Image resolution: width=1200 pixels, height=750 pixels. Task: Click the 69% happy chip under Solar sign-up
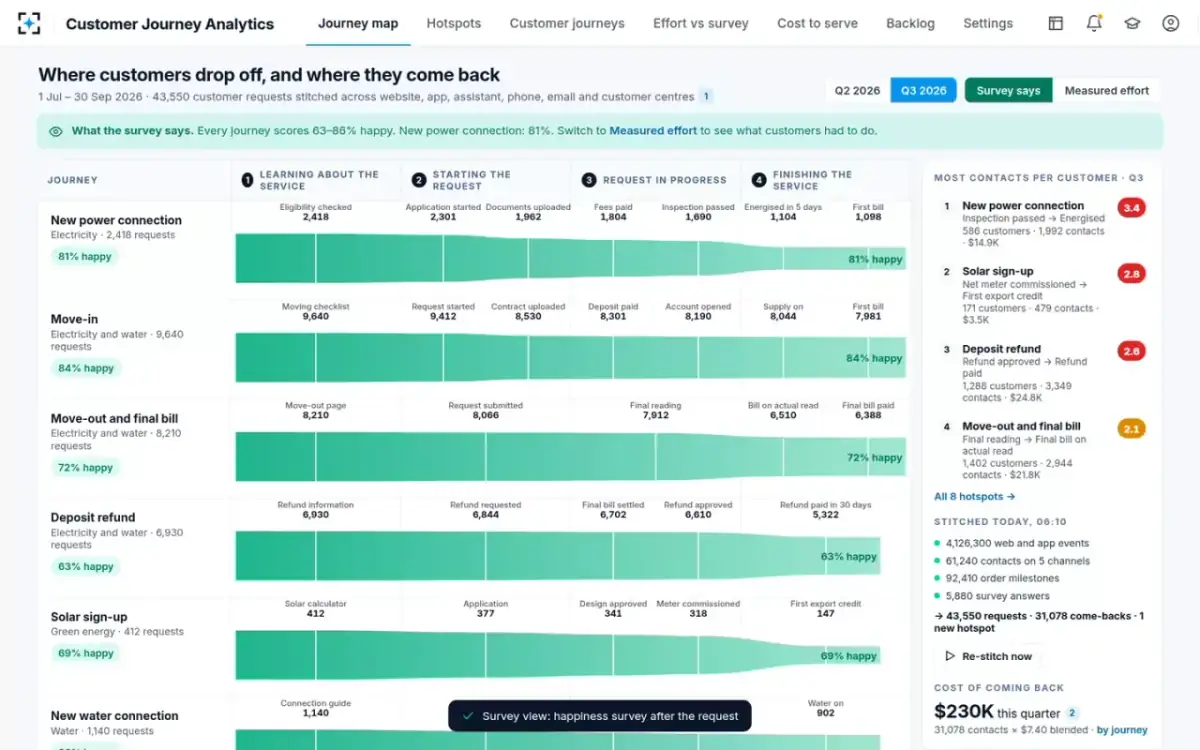tap(84, 653)
